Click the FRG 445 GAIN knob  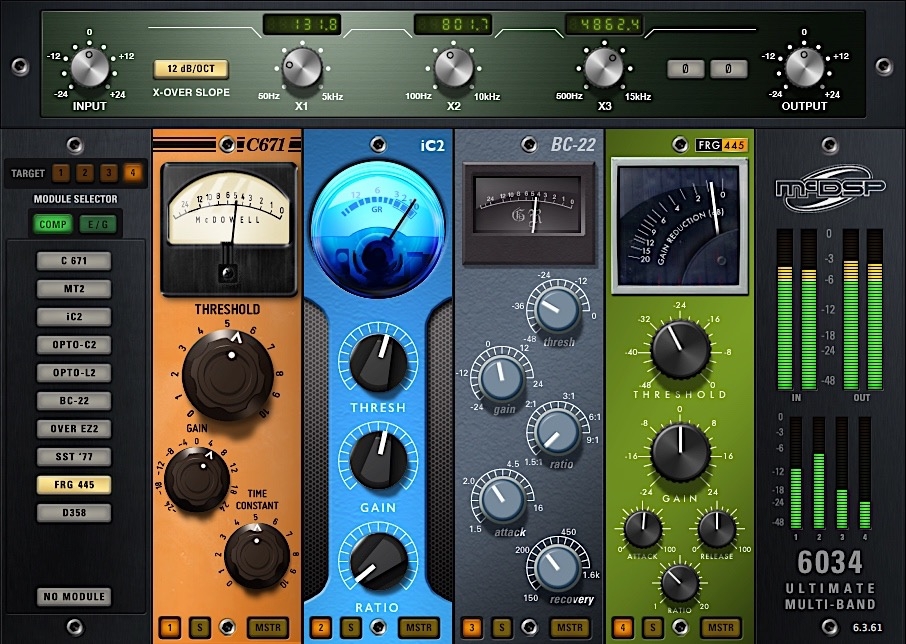coord(680,452)
